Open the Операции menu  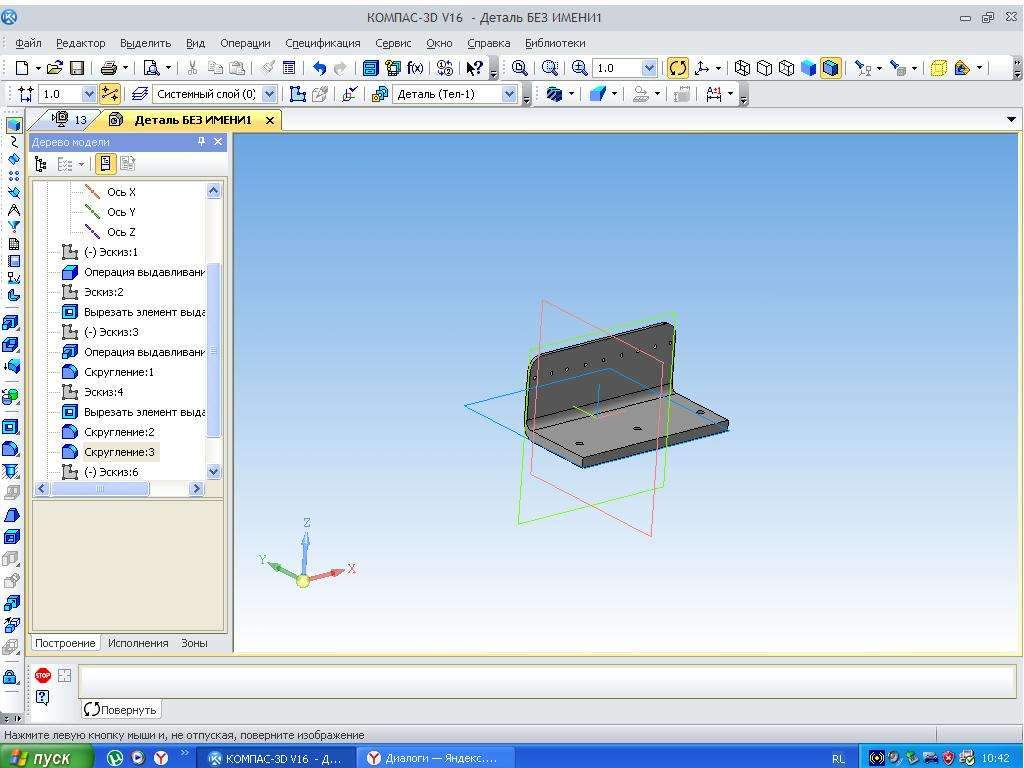(245, 43)
